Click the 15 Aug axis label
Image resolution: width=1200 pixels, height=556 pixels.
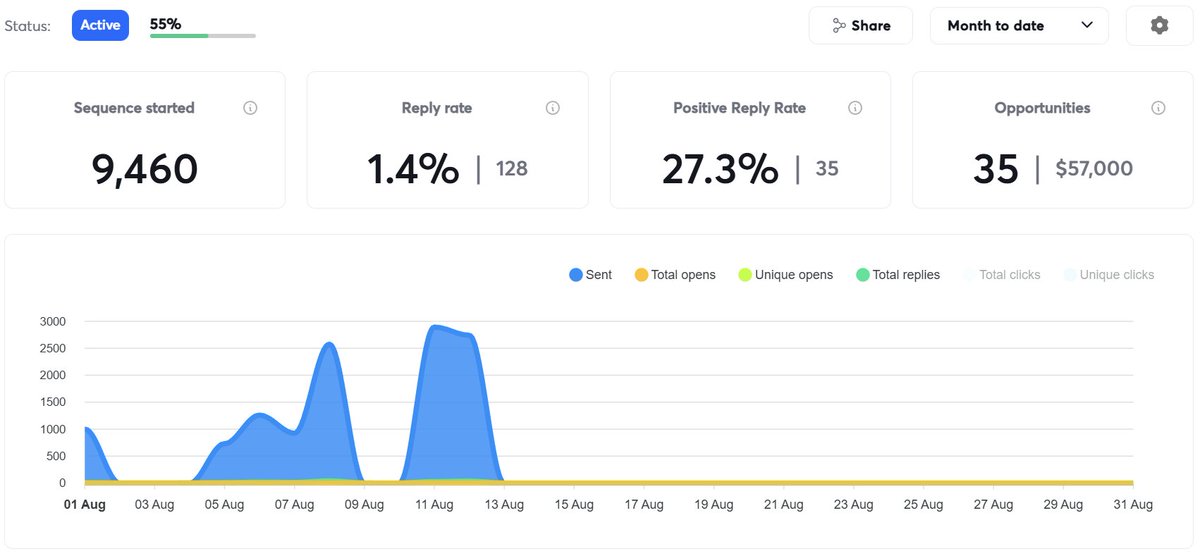574,505
